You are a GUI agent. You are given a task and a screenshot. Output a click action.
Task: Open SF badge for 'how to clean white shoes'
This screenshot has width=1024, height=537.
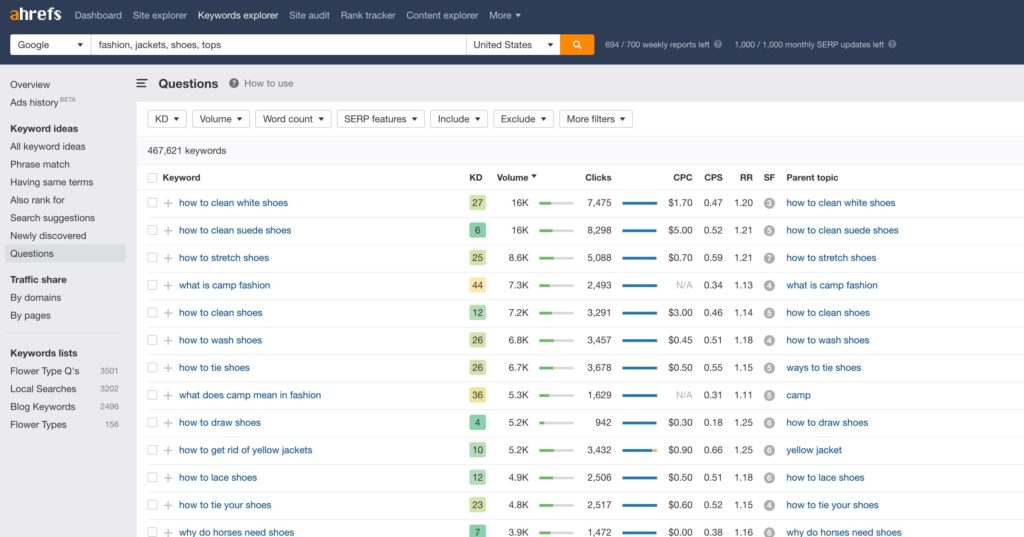pyautogui.click(x=769, y=203)
